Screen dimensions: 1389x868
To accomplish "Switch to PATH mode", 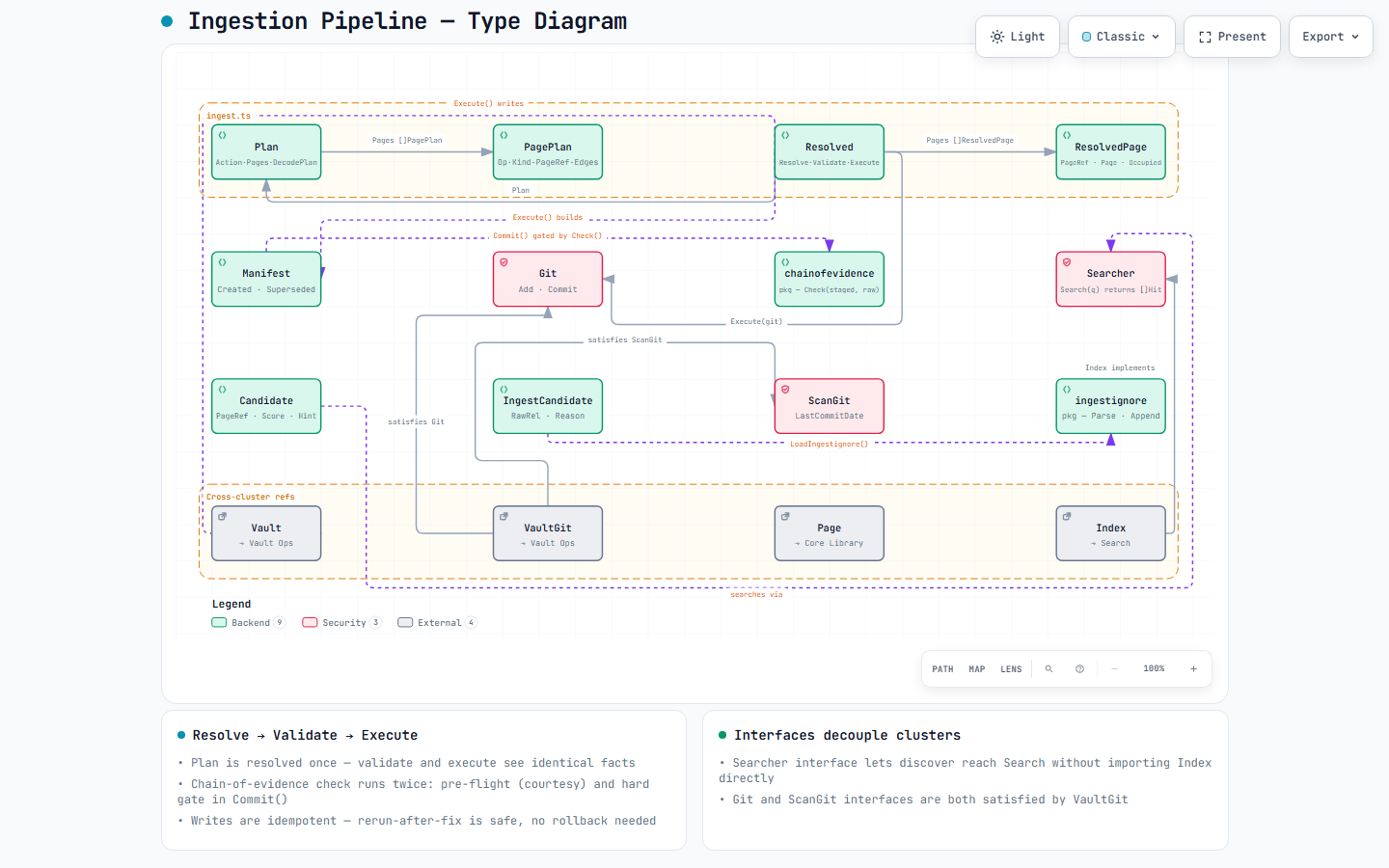I will point(942,669).
